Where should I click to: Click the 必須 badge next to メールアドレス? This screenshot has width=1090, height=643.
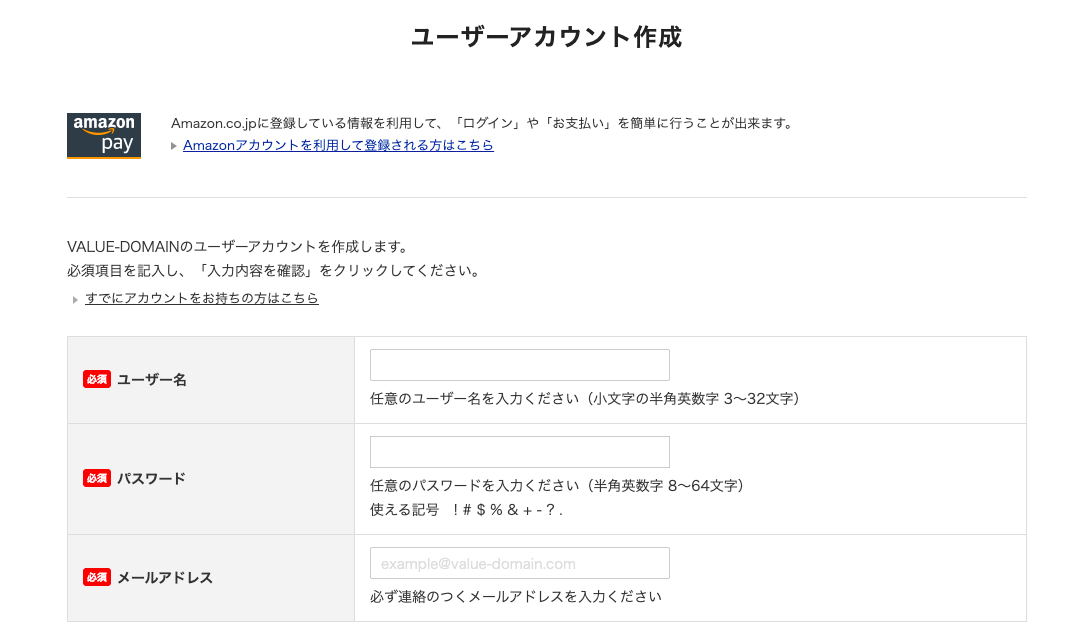(x=97, y=577)
